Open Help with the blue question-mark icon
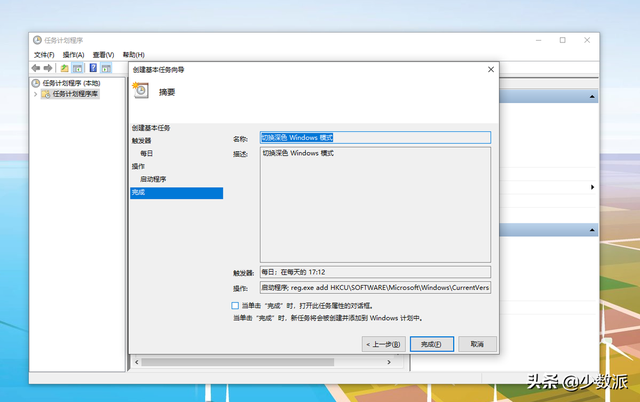 [x=93, y=68]
